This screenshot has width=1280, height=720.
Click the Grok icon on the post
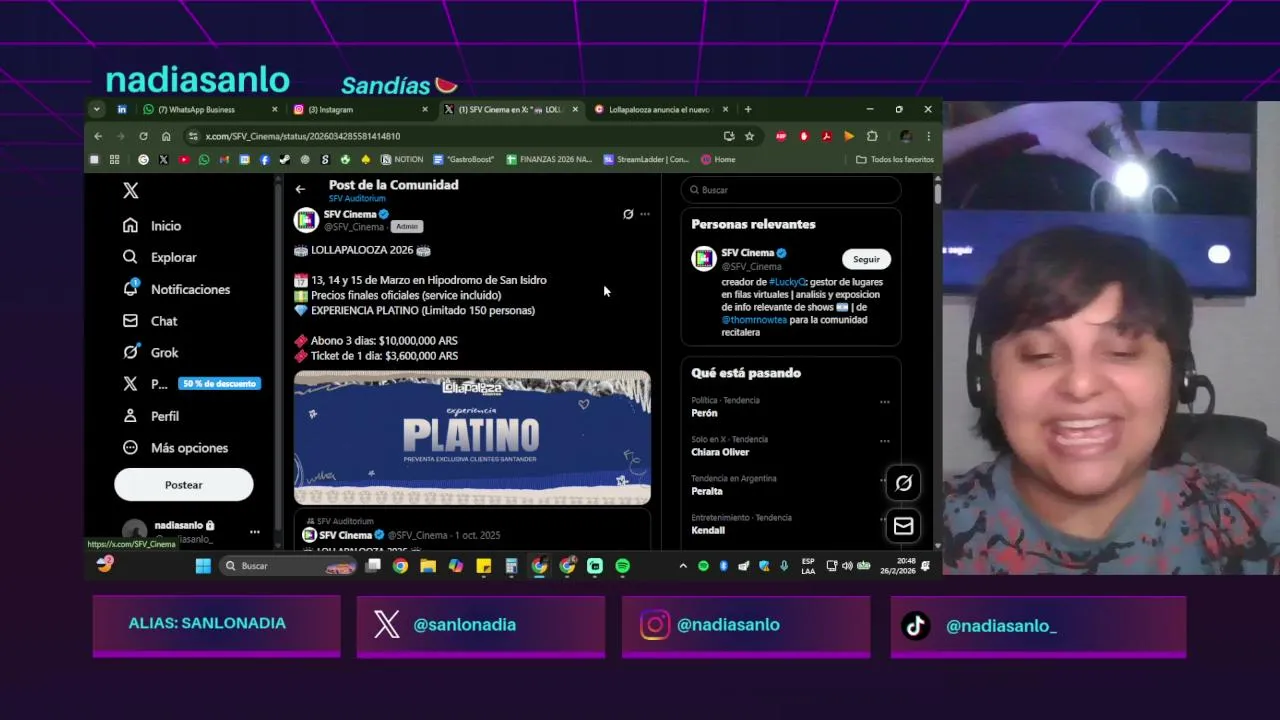(x=628, y=214)
